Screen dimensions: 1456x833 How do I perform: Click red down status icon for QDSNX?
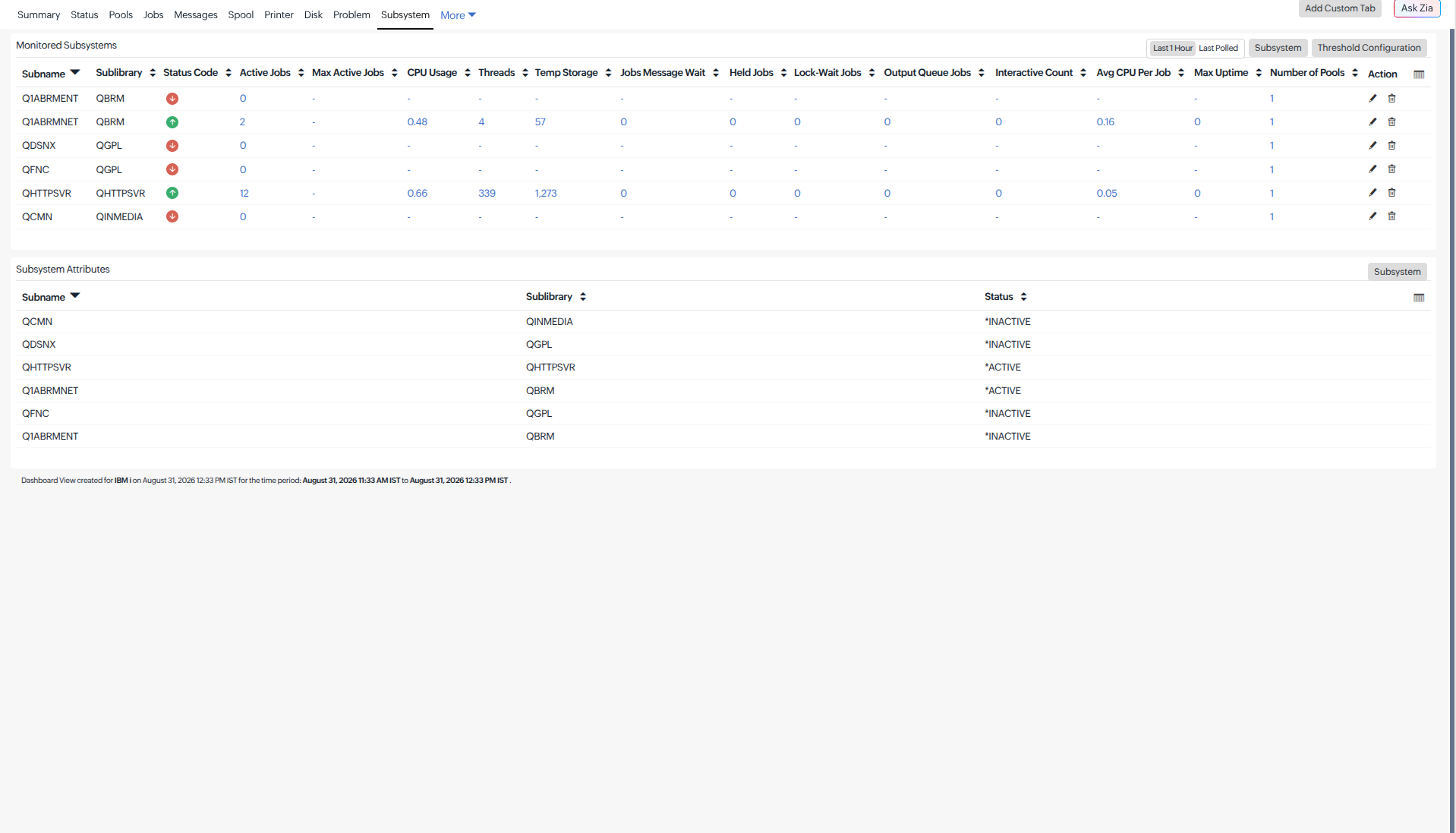[x=172, y=146]
